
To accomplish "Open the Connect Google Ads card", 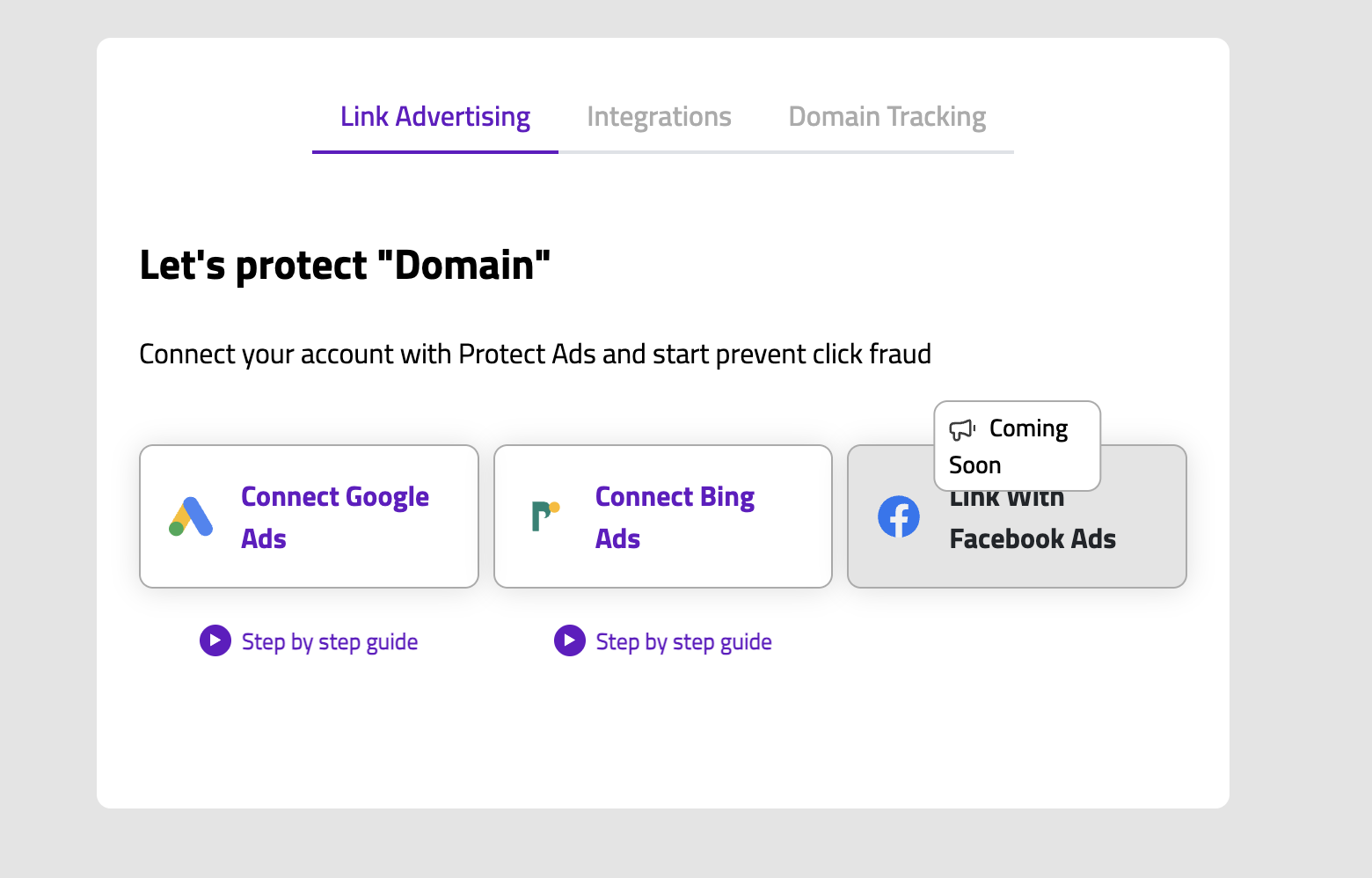I will [309, 516].
